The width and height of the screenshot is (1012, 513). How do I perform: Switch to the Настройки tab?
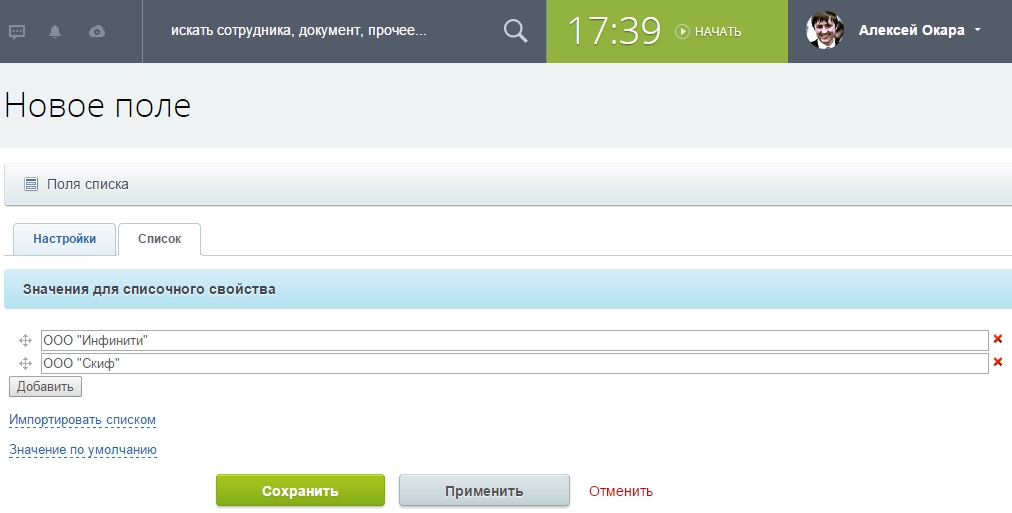pos(65,240)
